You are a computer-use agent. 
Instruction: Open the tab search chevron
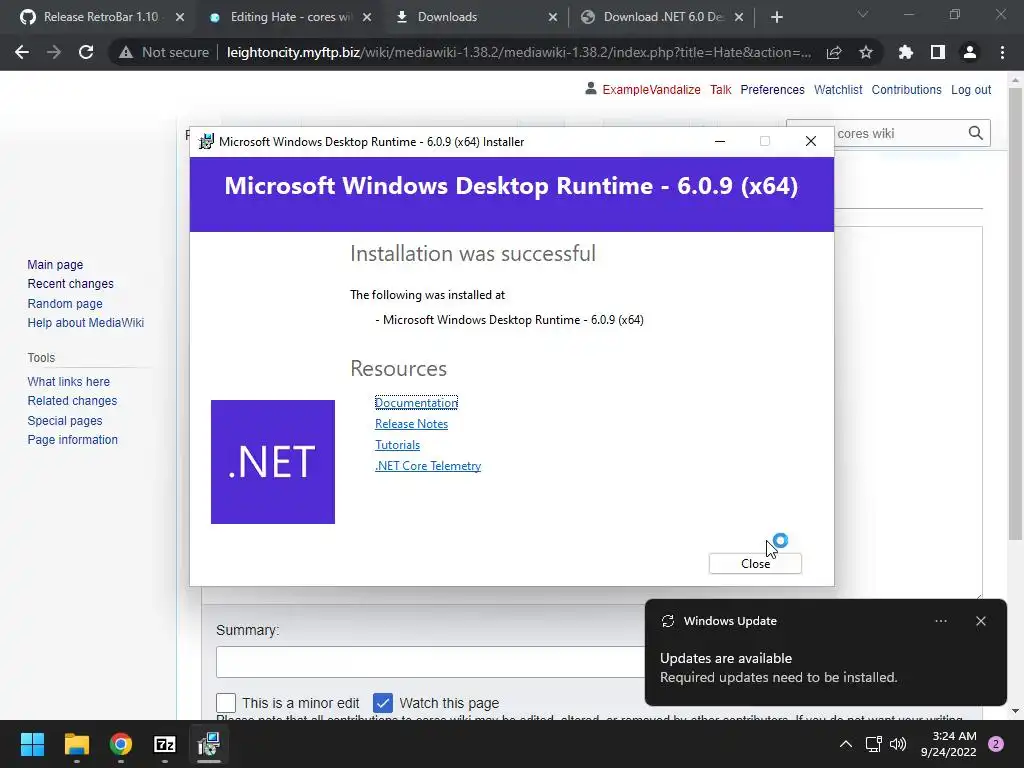click(863, 14)
